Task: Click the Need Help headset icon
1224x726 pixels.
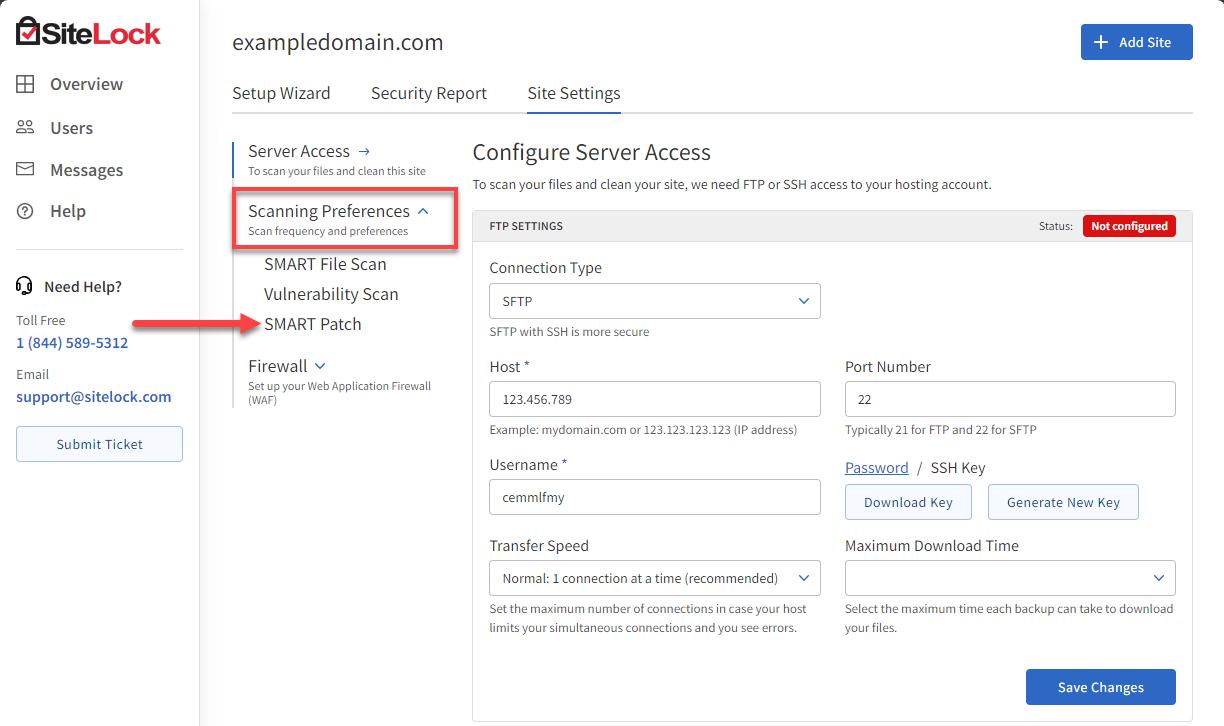Action: tap(23, 286)
